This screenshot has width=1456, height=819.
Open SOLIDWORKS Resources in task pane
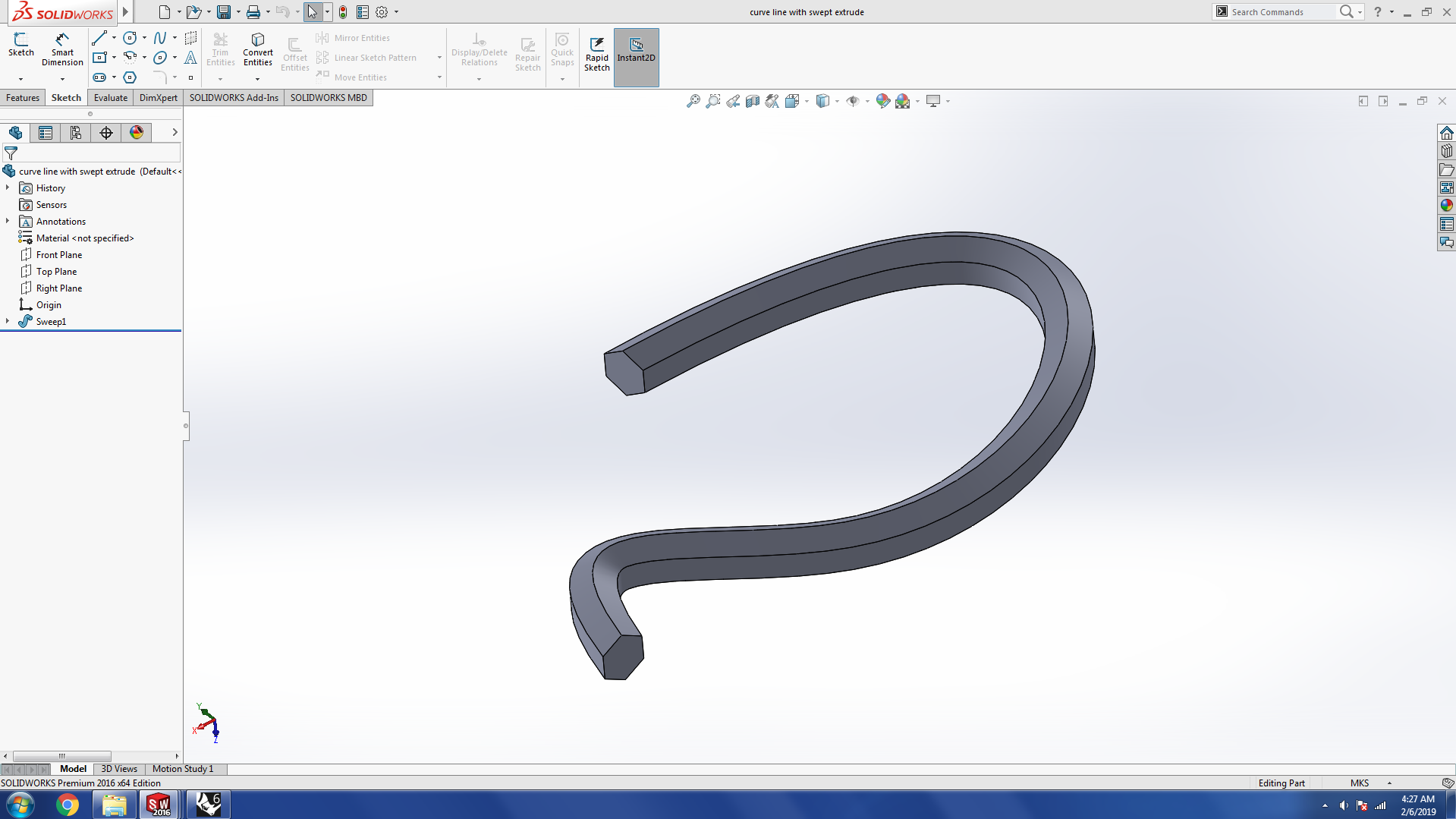point(1447,133)
